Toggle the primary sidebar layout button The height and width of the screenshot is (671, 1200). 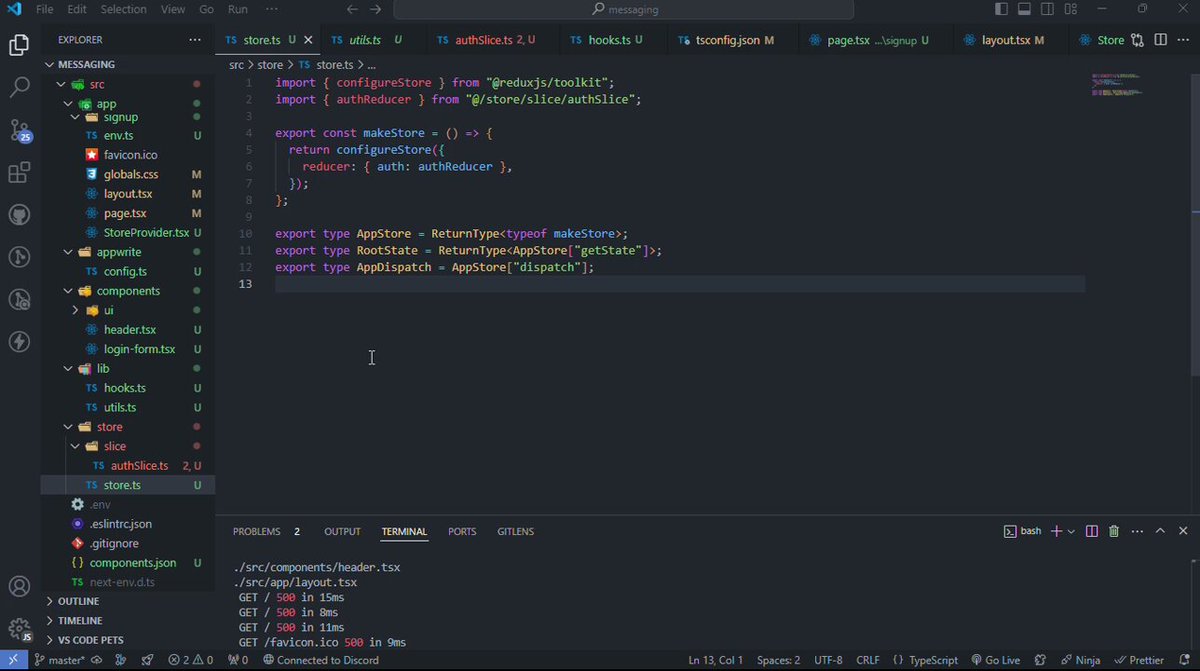pyautogui.click(x=1001, y=9)
